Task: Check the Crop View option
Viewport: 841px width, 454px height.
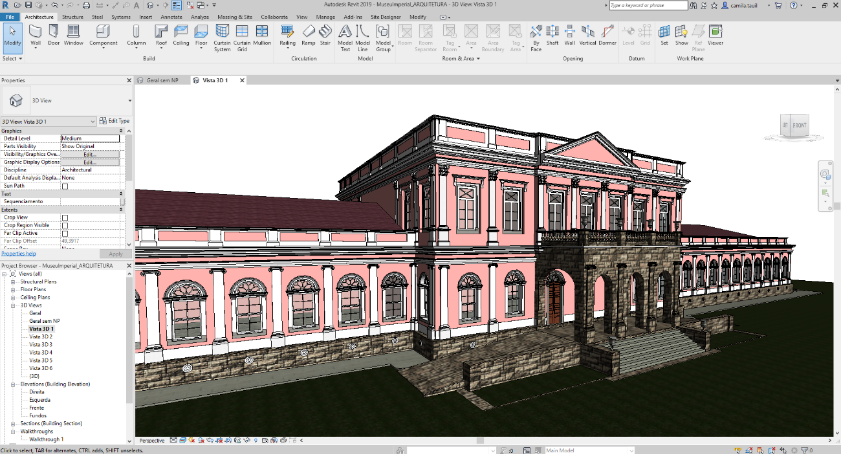Action: coord(66,217)
